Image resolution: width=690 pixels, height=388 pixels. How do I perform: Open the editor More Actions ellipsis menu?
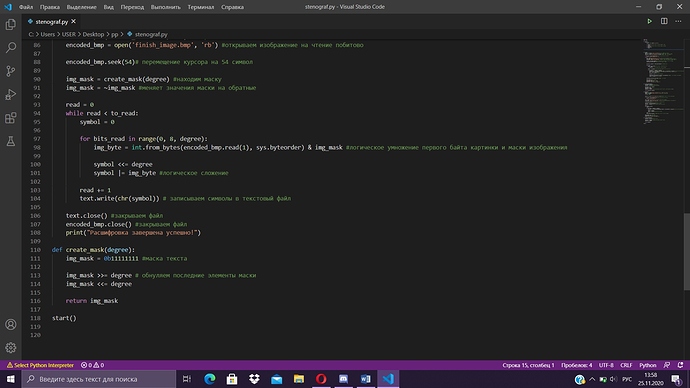pyautogui.click(x=678, y=21)
